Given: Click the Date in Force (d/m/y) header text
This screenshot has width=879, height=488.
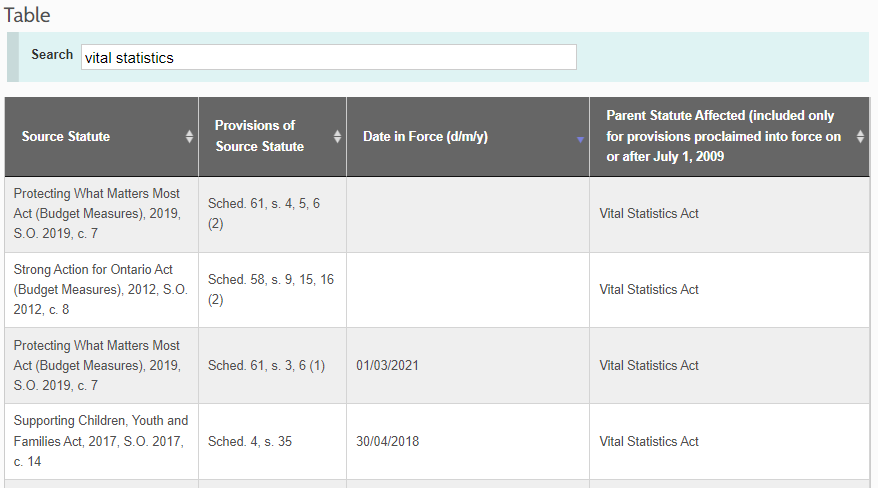Looking at the screenshot, I should point(425,137).
